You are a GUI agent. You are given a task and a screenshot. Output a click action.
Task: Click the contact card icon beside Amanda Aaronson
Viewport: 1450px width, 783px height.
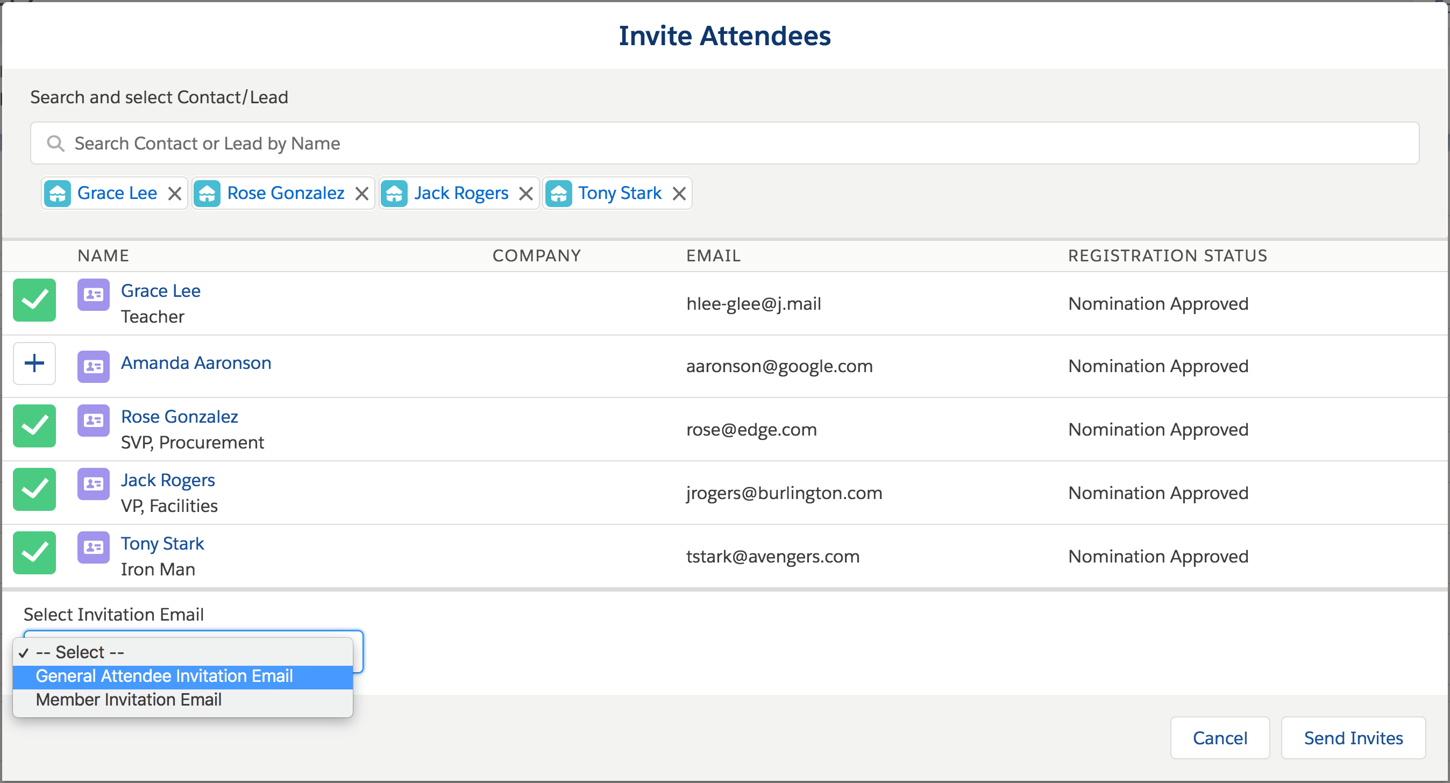pyautogui.click(x=92, y=363)
